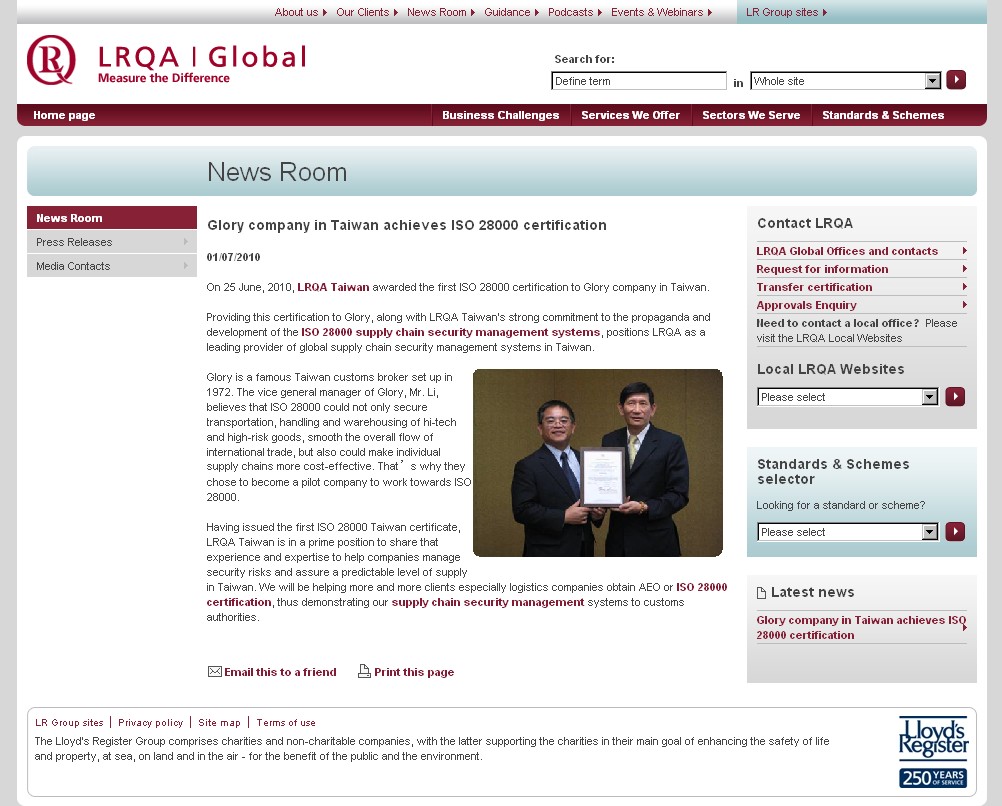Expand the About us top menu
The height and width of the screenshot is (806, 1002).
pos(300,12)
